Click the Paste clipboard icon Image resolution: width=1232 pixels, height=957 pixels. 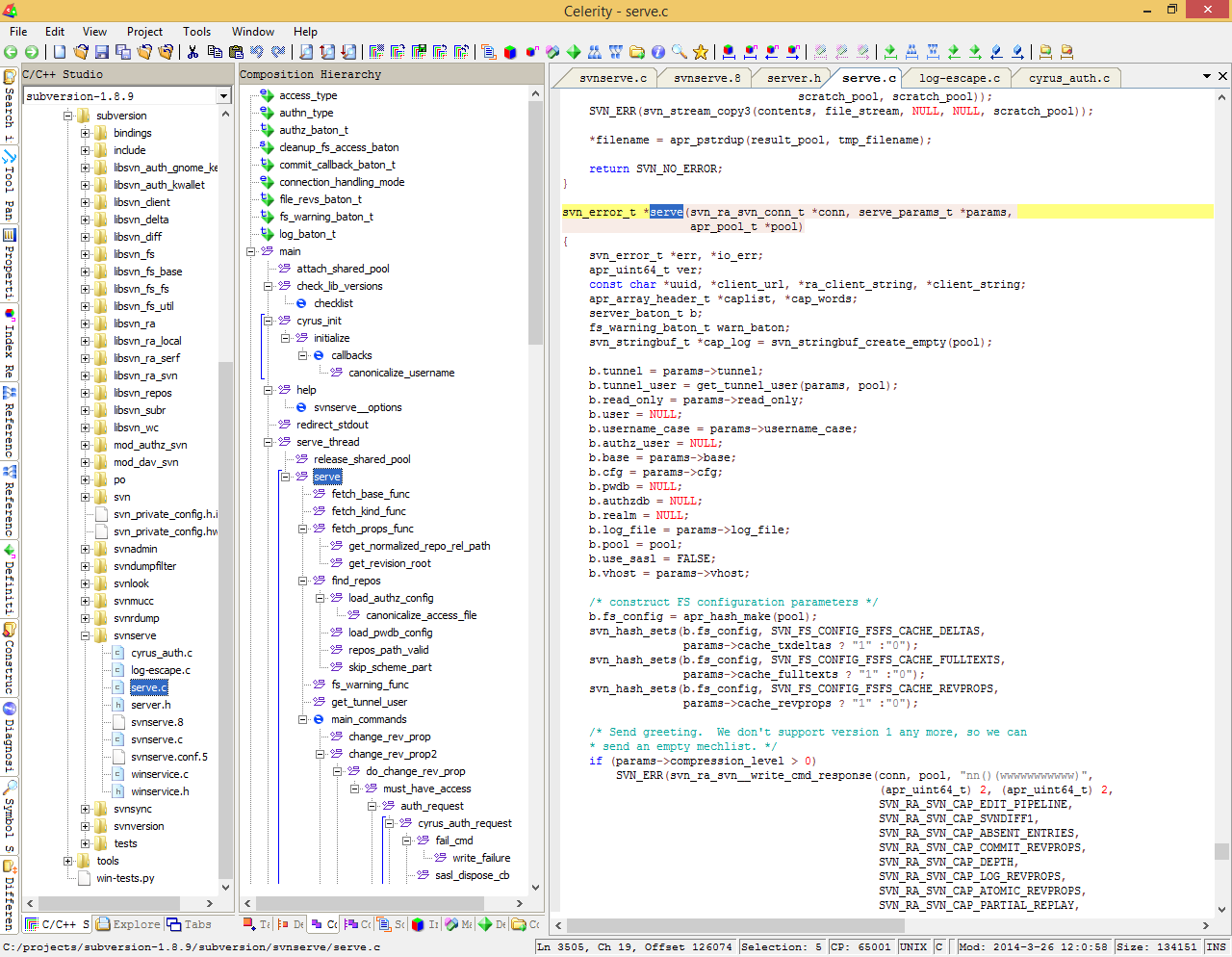click(x=236, y=52)
